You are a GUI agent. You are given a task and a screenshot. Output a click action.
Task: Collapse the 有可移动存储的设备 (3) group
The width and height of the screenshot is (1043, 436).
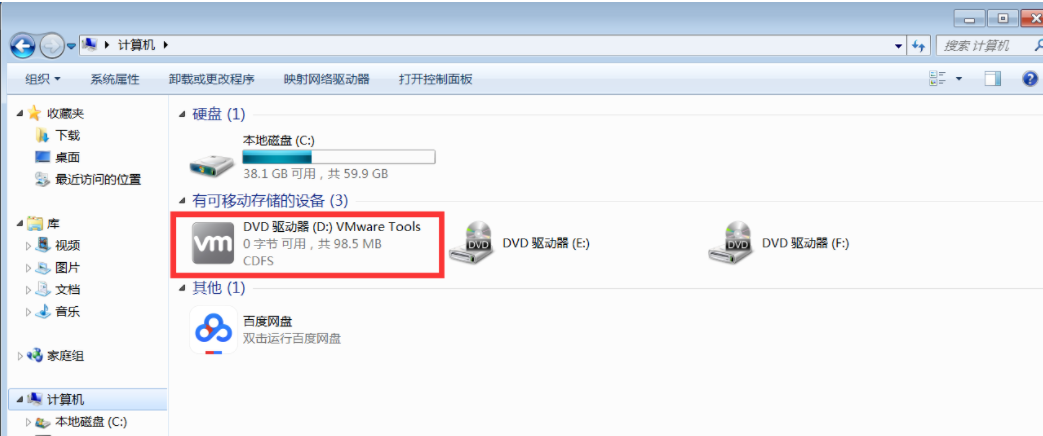pos(182,200)
